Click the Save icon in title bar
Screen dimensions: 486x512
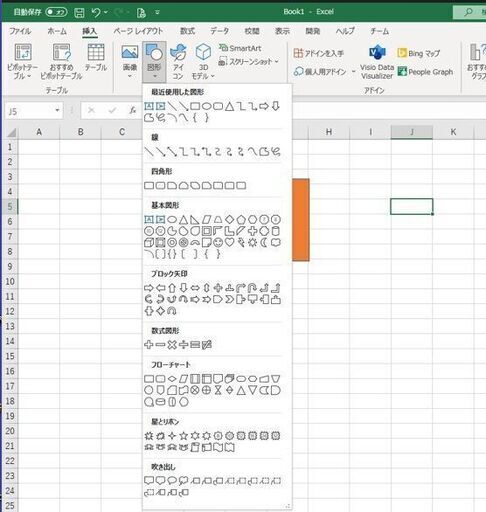(79, 13)
